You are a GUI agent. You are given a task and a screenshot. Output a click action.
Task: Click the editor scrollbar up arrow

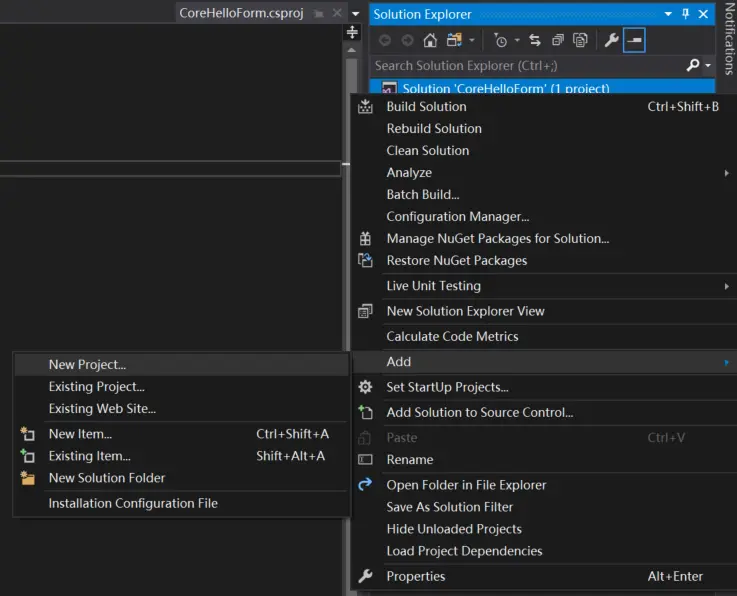coord(352,50)
